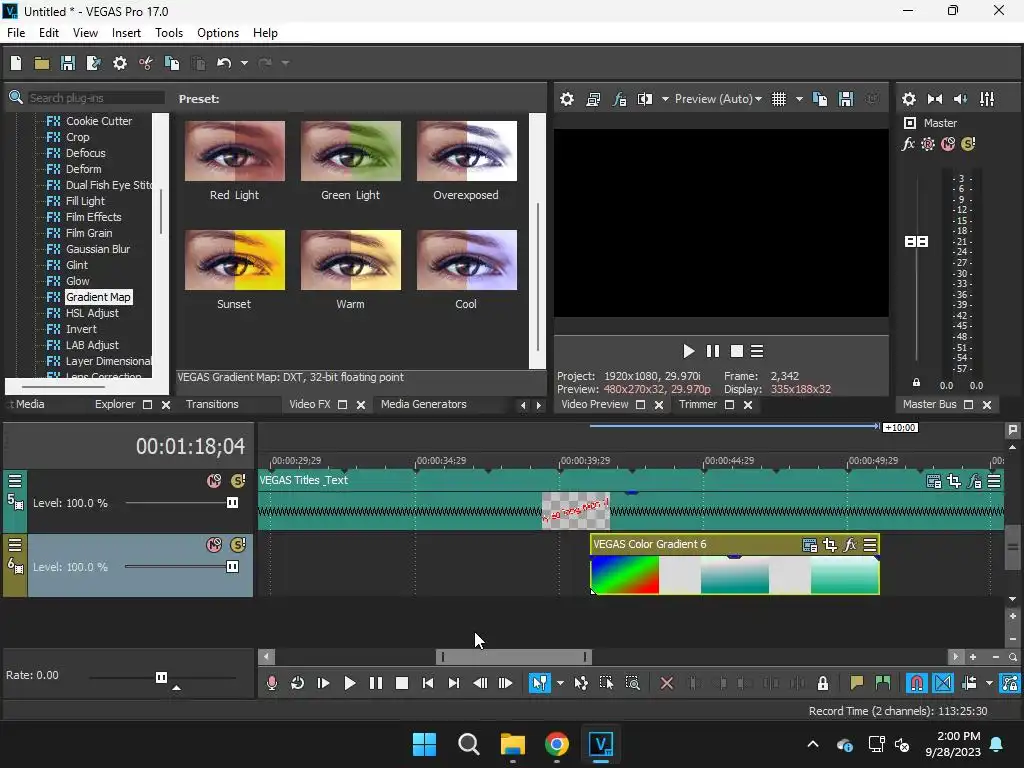Undo the last action

[x=224, y=63]
